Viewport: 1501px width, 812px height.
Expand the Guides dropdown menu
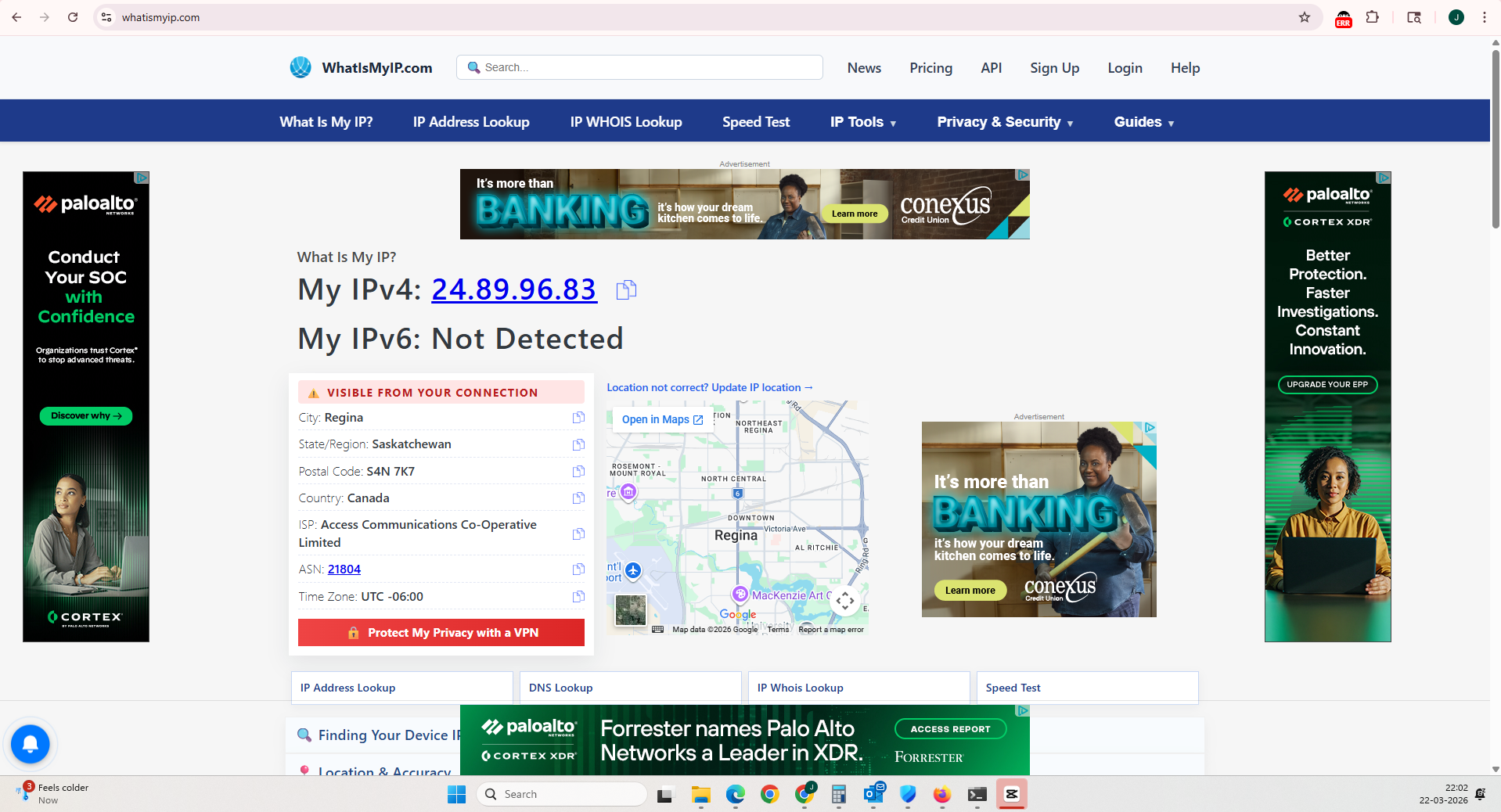coord(1143,122)
